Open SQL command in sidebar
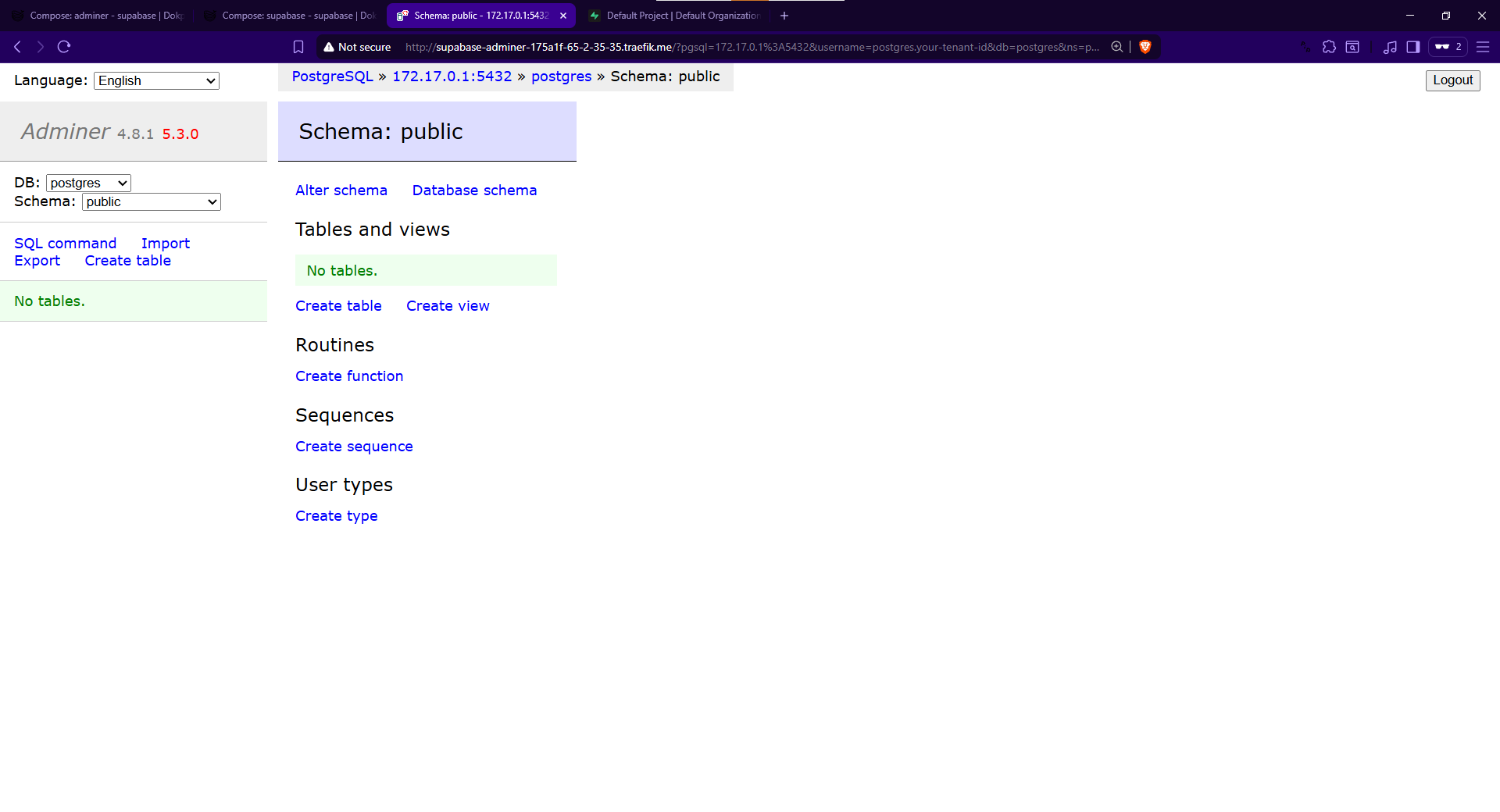This screenshot has width=1500, height=812. coord(65,244)
